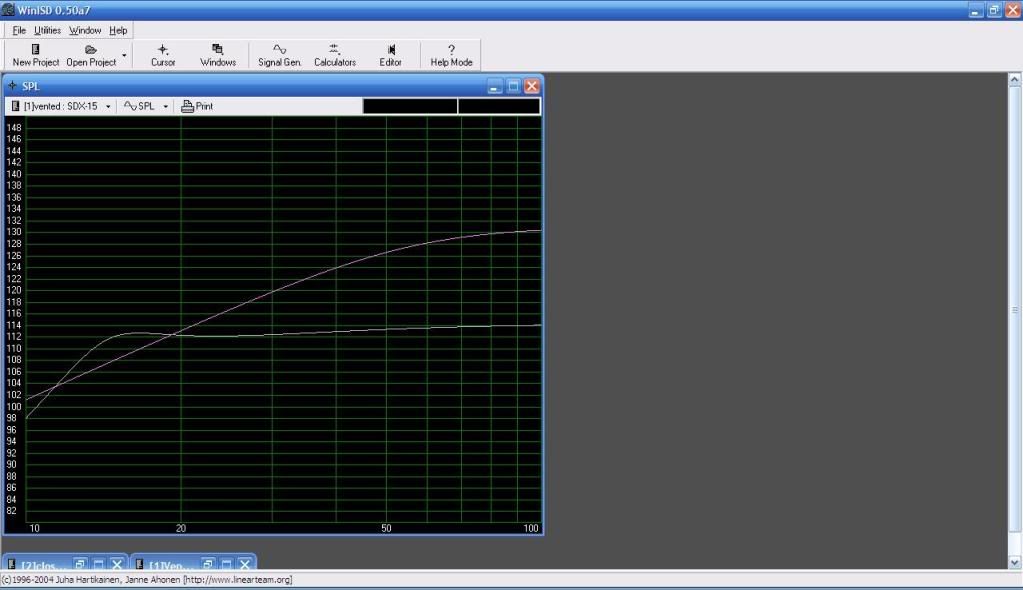Click the Print button in SPL window
This screenshot has width=1023, height=590.
coord(197,106)
